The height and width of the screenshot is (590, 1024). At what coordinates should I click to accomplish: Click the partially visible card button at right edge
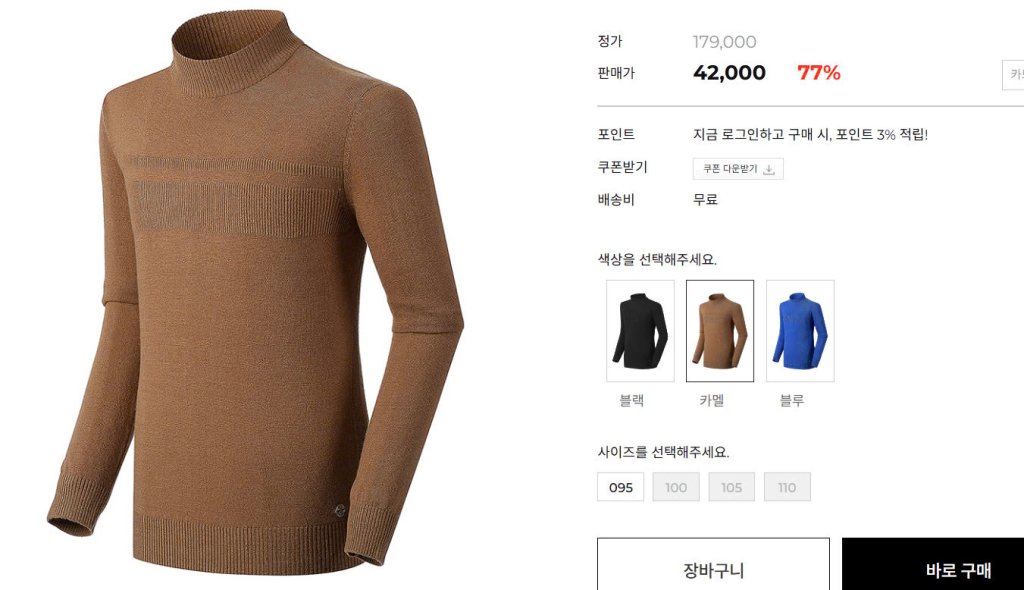[x=1014, y=75]
